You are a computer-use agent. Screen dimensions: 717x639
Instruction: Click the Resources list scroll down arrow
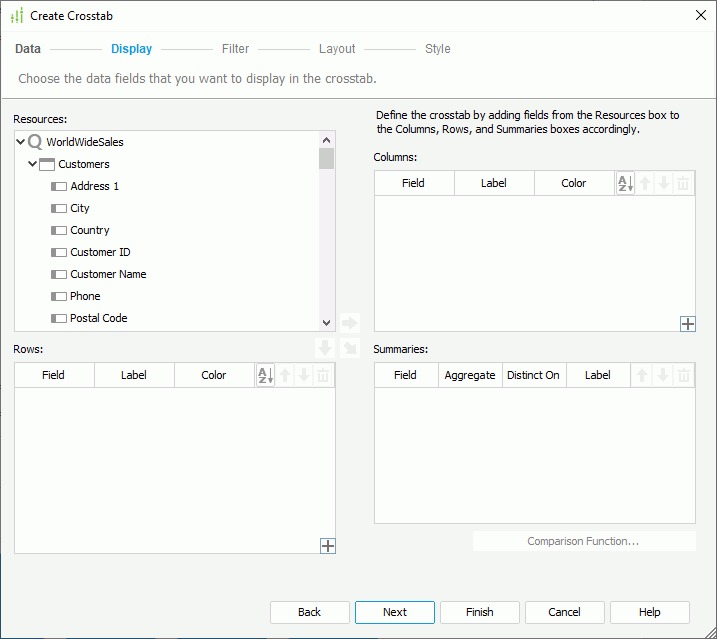tap(326, 322)
